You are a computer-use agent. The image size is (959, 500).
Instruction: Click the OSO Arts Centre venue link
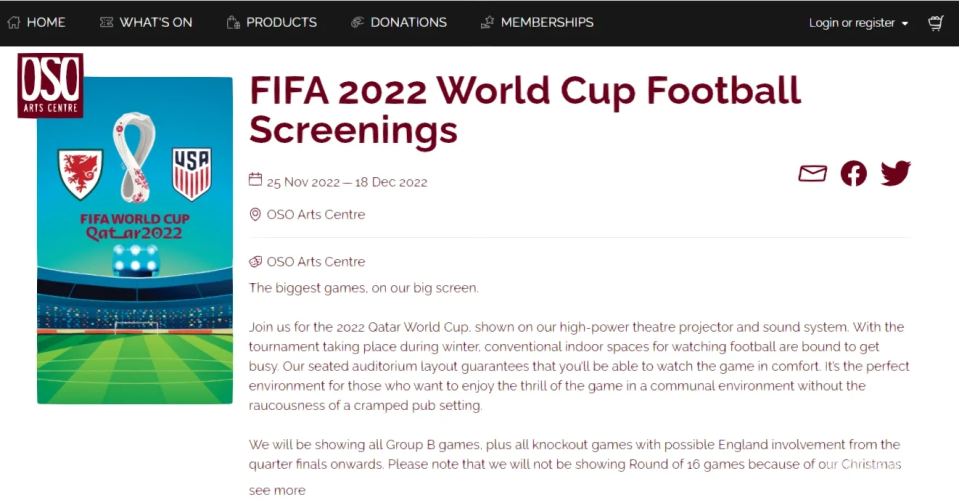pyautogui.click(x=315, y=215)
